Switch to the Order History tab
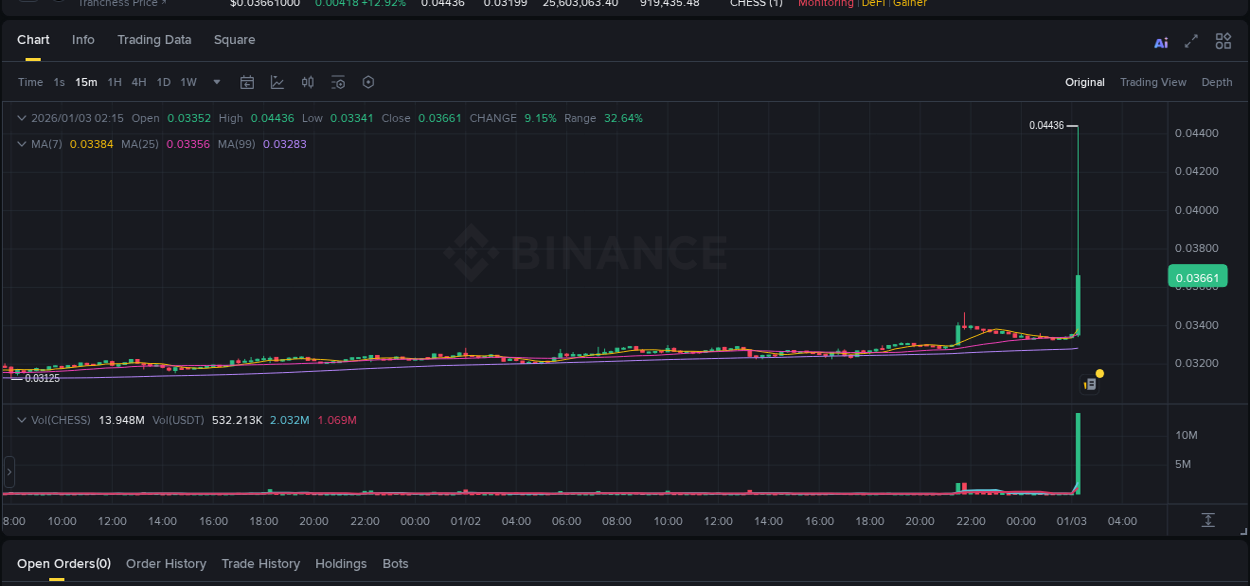Viewport: 1250px width, 586px height. click(166, 563)
